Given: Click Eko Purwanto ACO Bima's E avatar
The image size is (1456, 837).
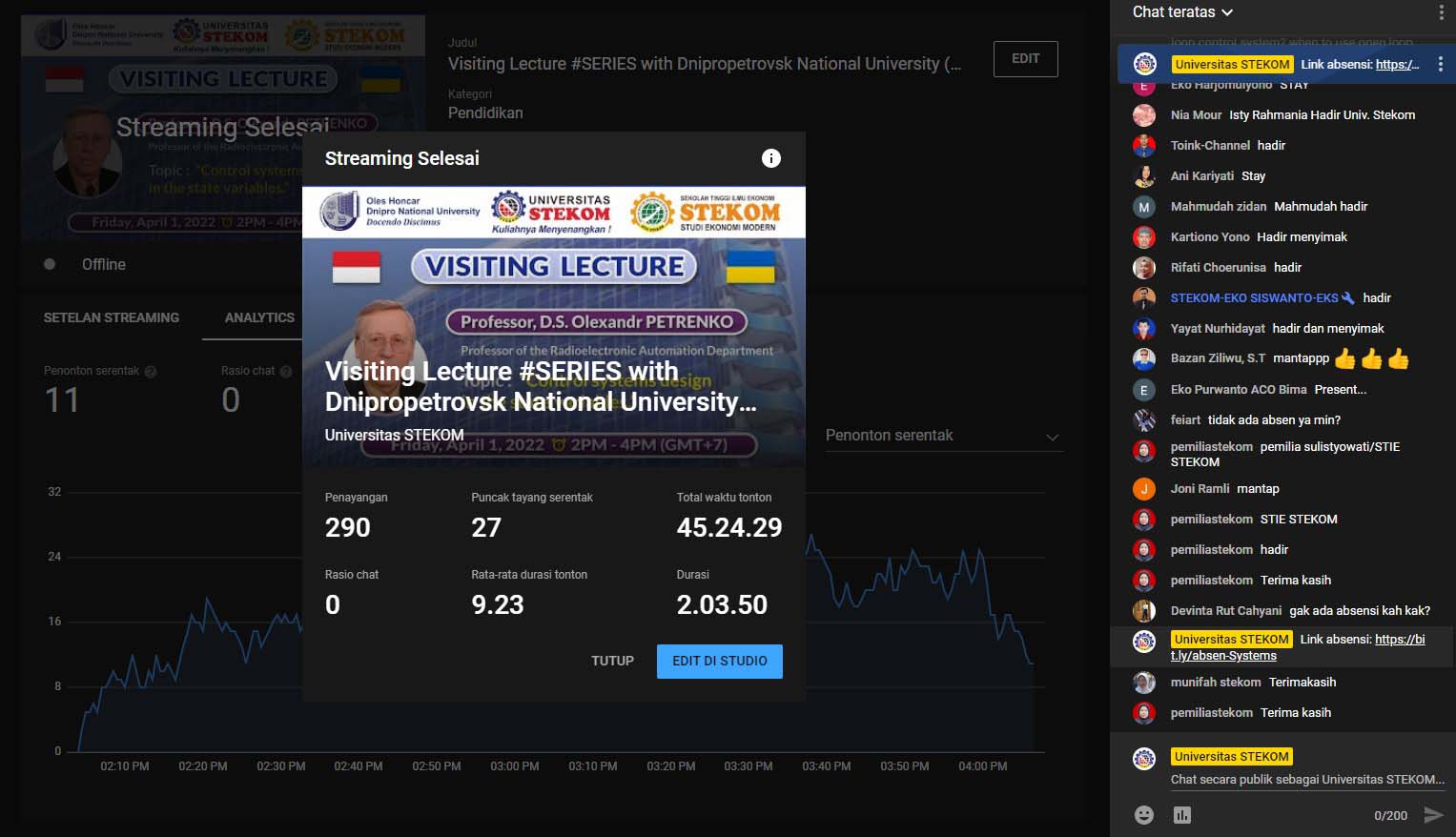Looking at the screenshot, I should 1144,390.
